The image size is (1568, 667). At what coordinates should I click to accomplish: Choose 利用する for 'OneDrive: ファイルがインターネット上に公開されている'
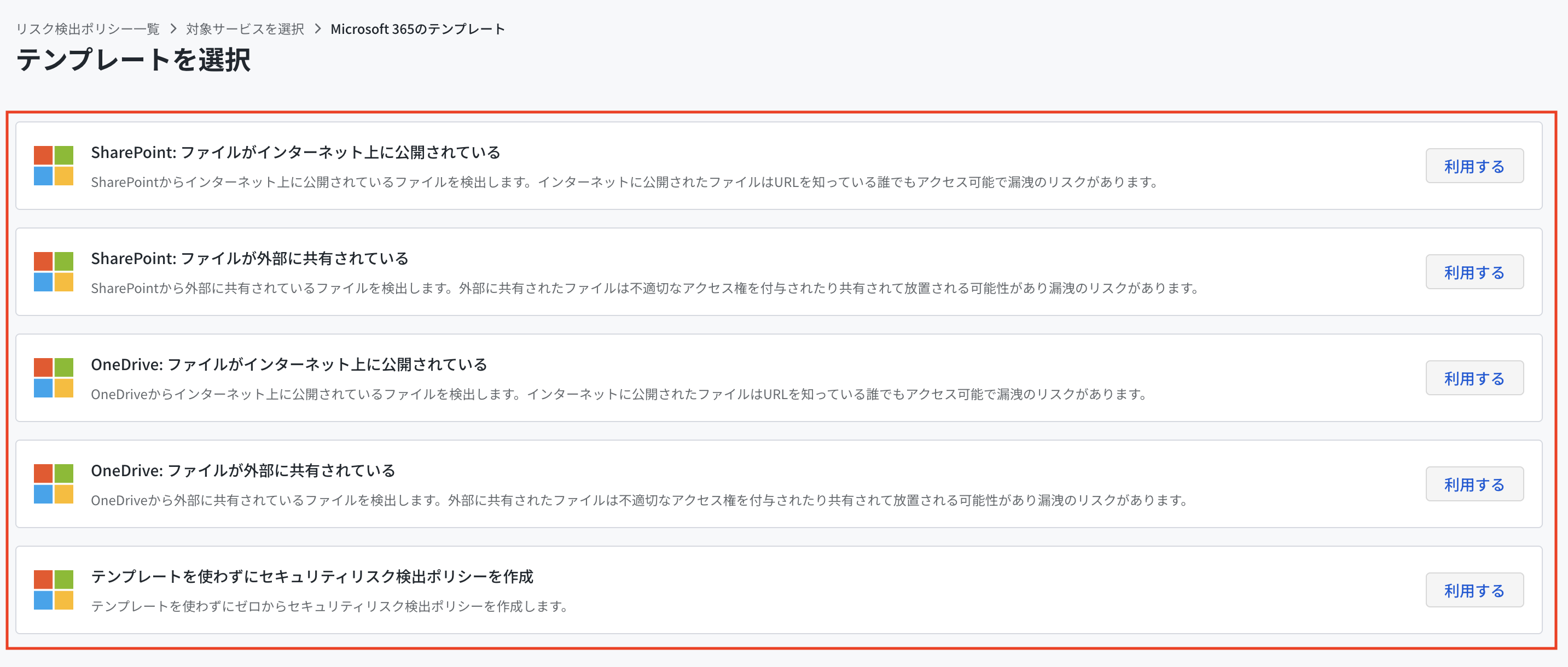(1474, 378)
